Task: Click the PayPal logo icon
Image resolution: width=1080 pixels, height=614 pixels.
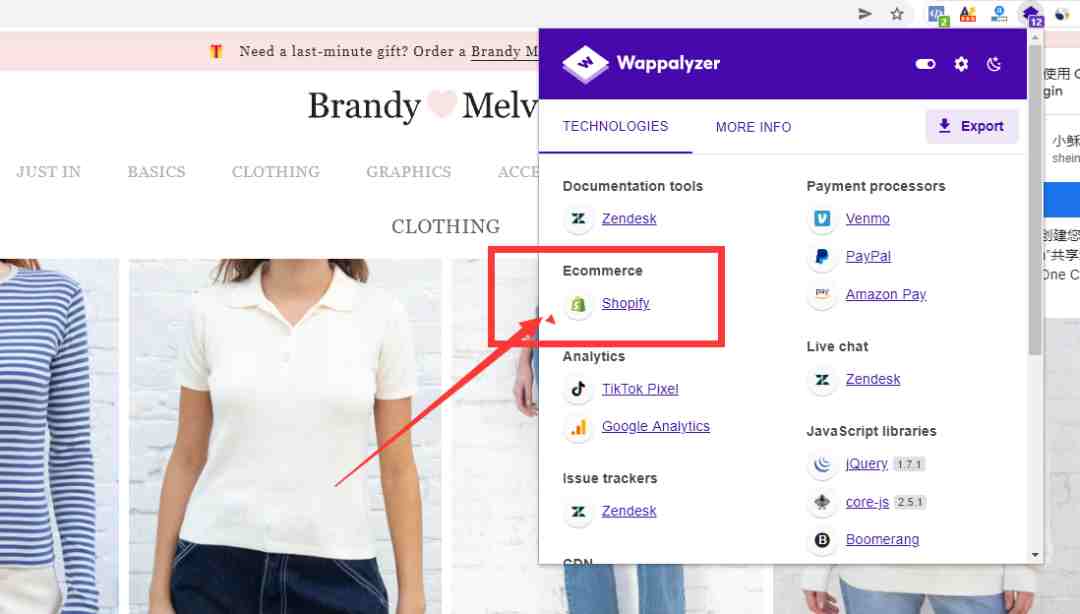Action: (822, 256)
